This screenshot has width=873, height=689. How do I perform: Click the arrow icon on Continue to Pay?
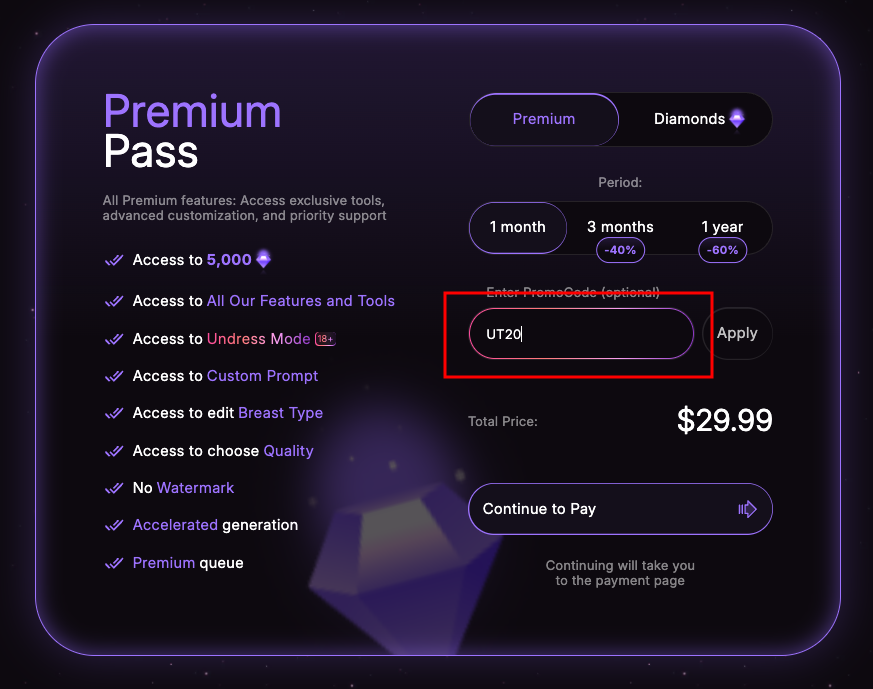point(747,509)
